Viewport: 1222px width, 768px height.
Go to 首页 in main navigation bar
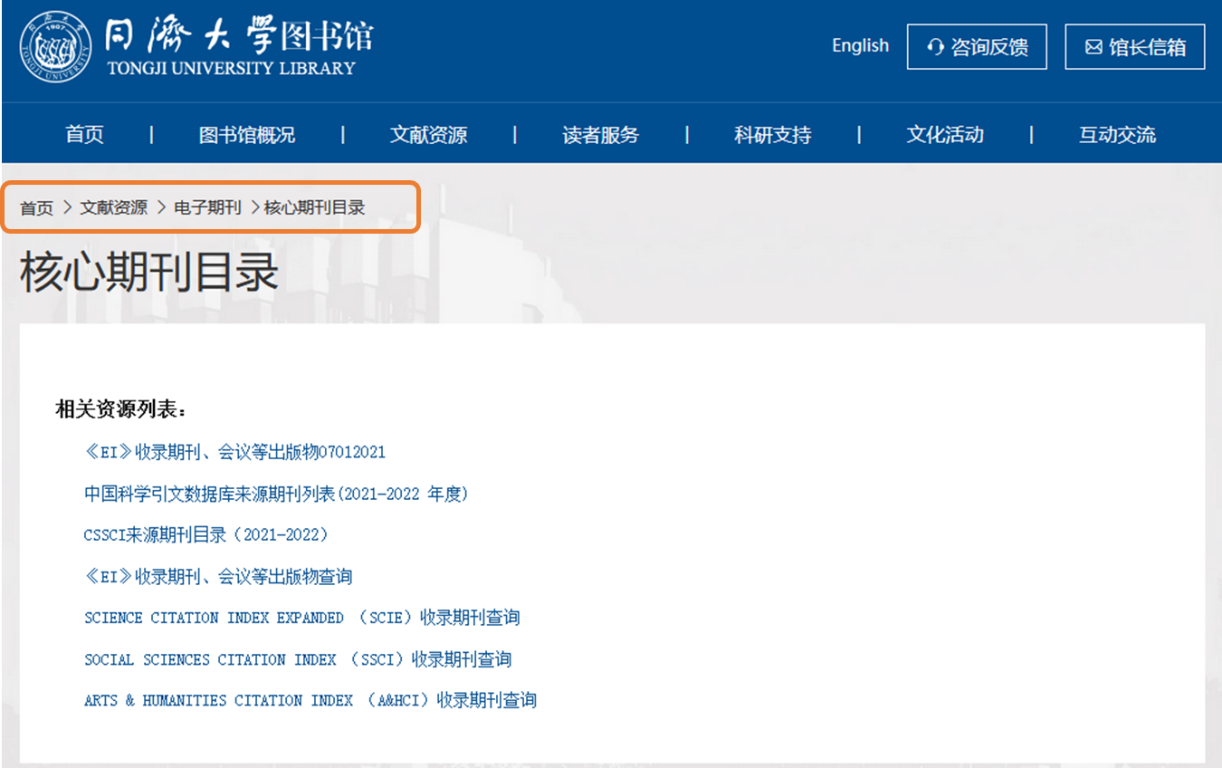pyautogui.click(x=85, y=135)
